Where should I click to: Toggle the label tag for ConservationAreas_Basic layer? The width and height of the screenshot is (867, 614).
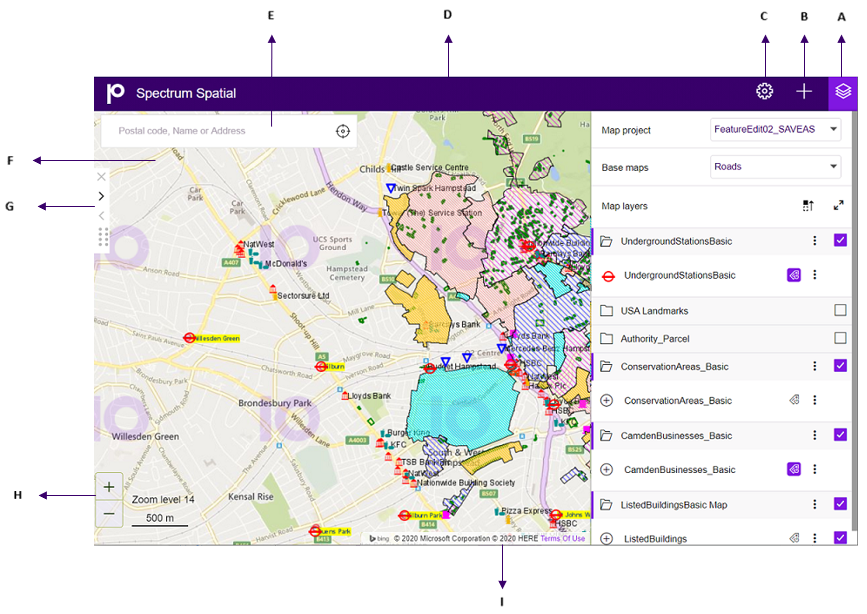(794, 399)
